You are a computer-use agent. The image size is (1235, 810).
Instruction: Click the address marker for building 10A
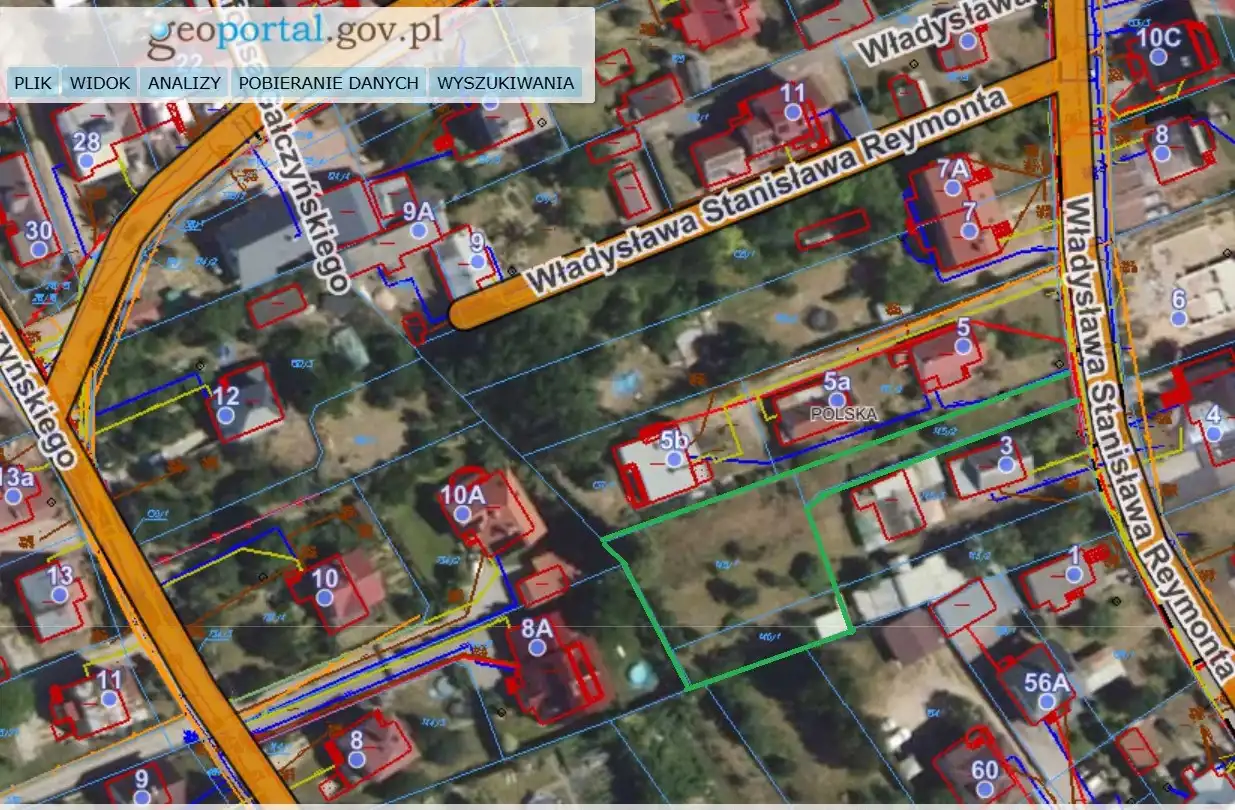(462, 514)
